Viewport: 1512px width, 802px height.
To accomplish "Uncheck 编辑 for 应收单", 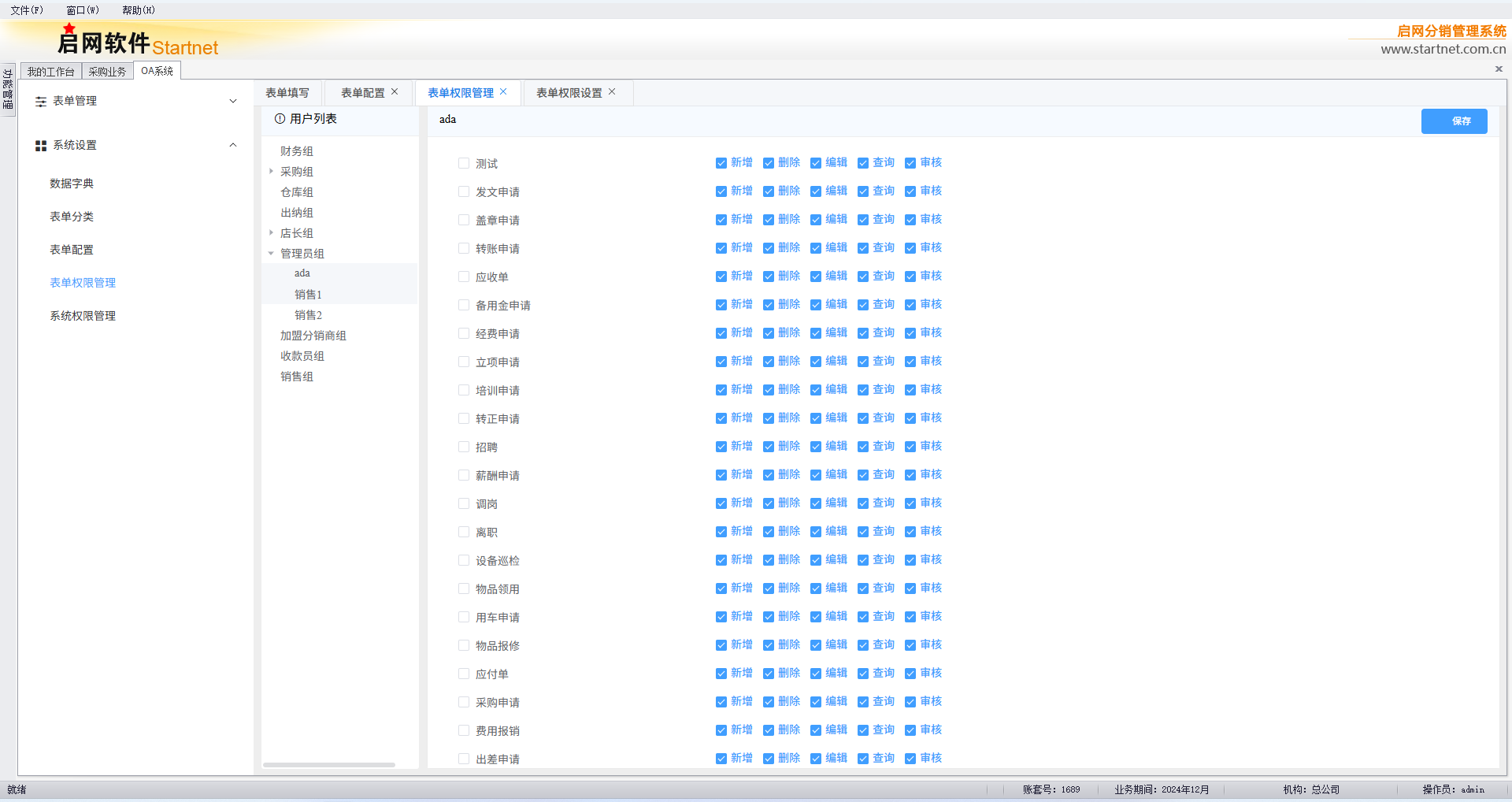I will [x=816, y=277].
